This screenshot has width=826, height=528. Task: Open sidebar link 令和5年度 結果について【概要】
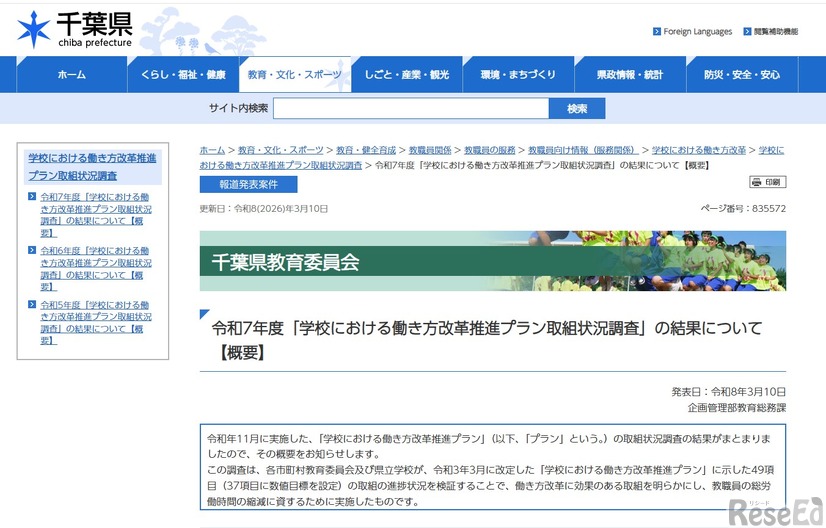click(96, 322)
